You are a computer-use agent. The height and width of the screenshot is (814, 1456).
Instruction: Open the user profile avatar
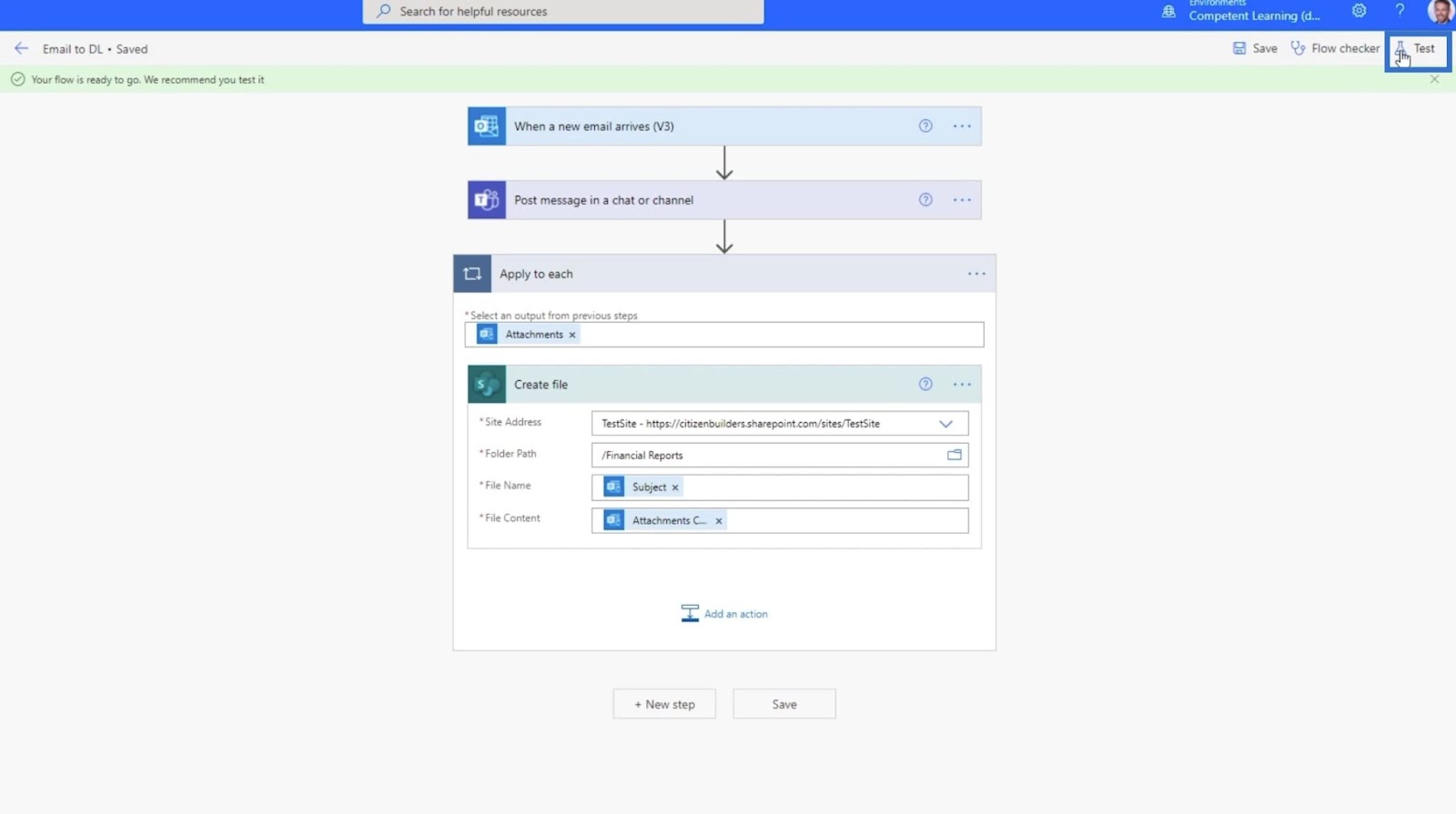pyautogui.click(x=1441, y=11)
